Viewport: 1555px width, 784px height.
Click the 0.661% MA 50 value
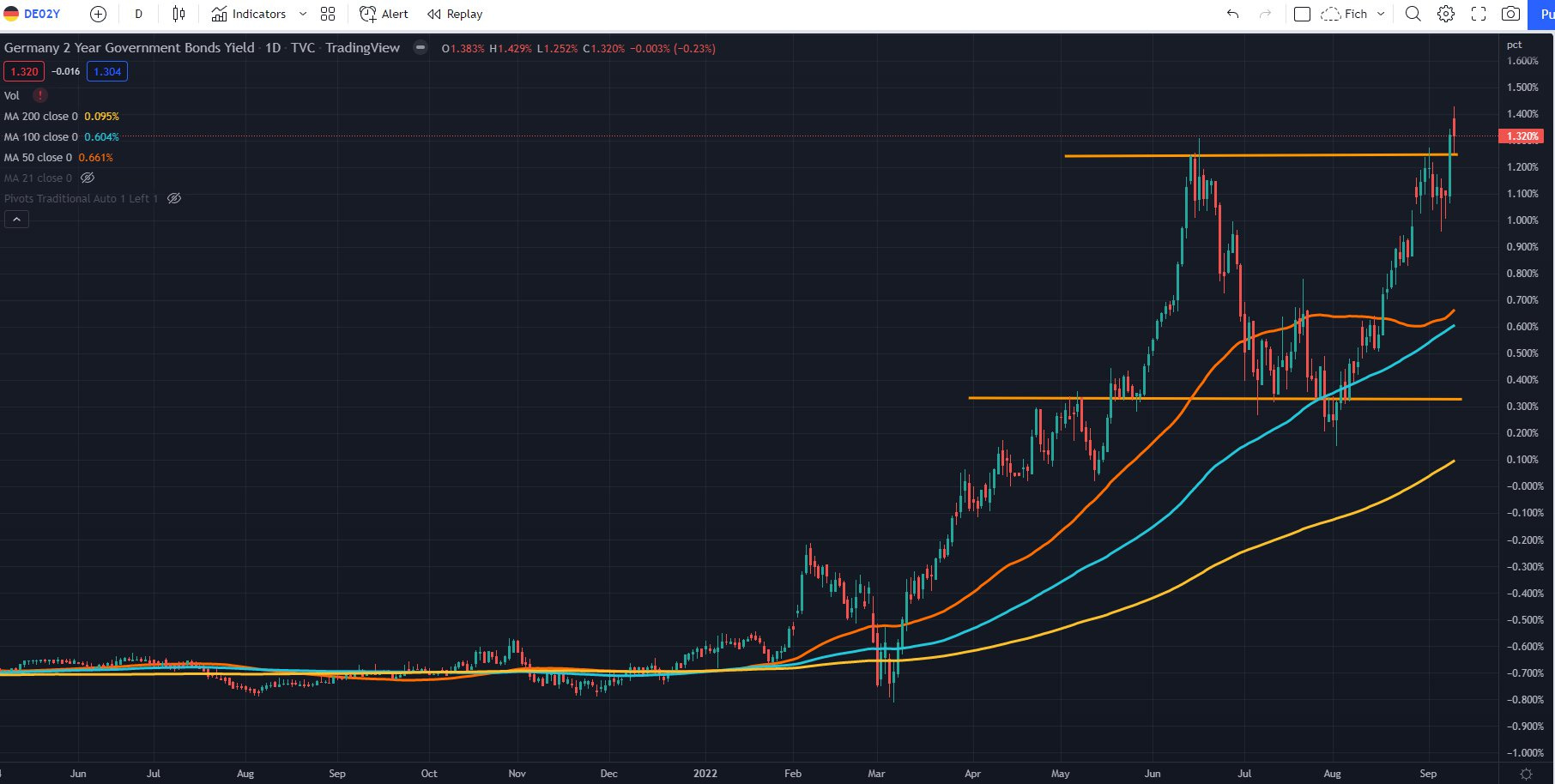tap(95, 157)
